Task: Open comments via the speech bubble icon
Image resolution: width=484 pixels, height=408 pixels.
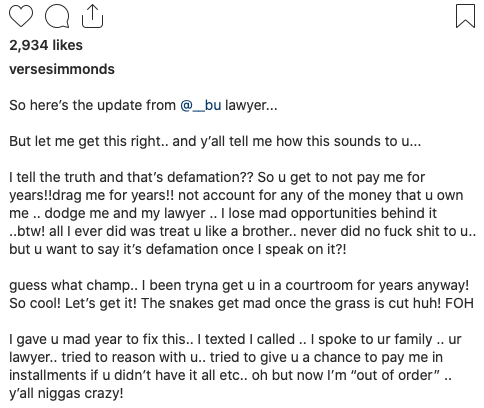Action: coord(57,16)
